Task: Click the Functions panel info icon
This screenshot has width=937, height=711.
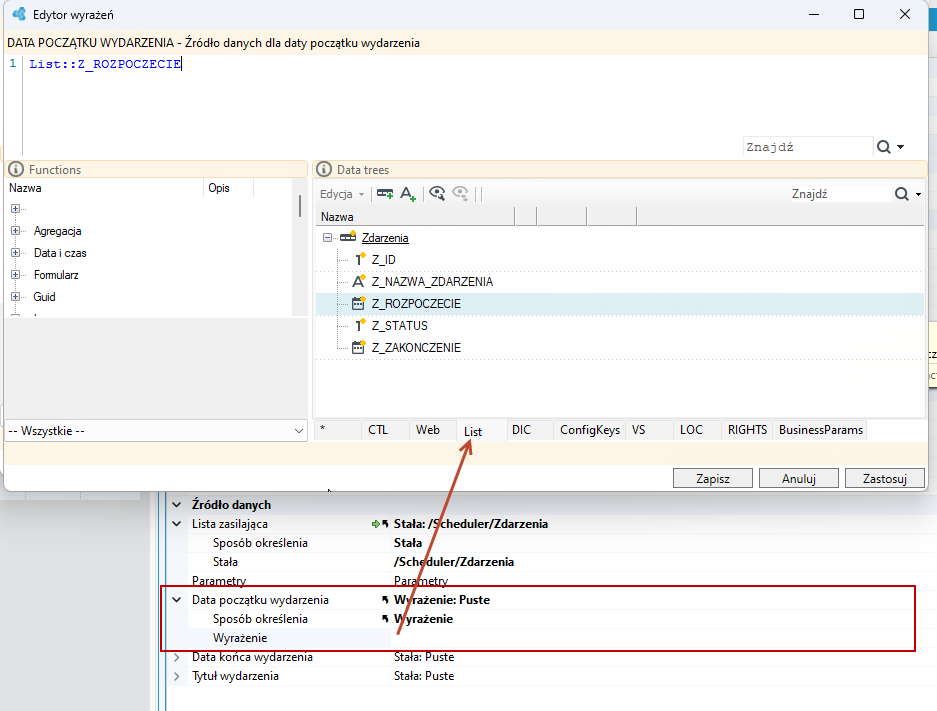Action: pyautogui.click(x=16, y=169)
